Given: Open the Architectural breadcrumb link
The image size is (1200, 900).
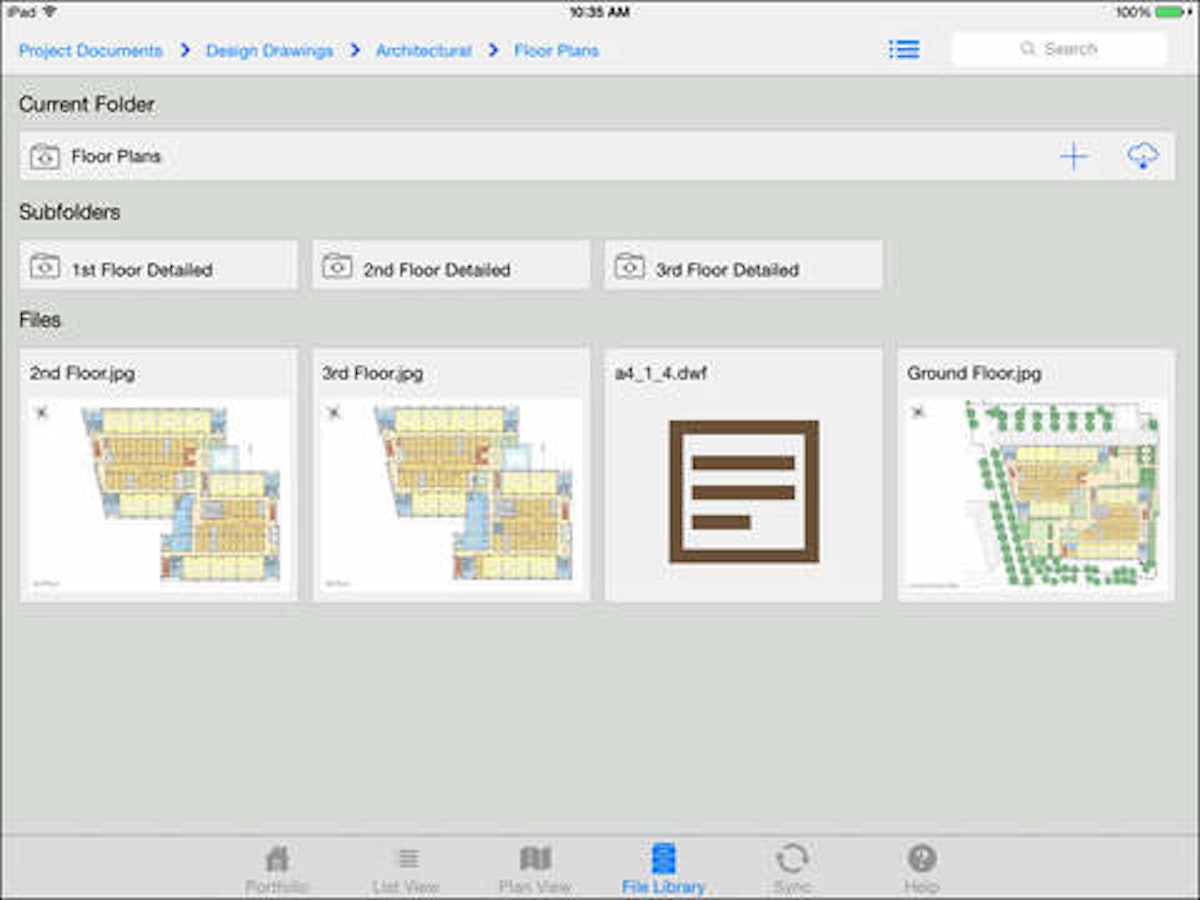Looking at the screenshot, I should (x=422, y=49).
